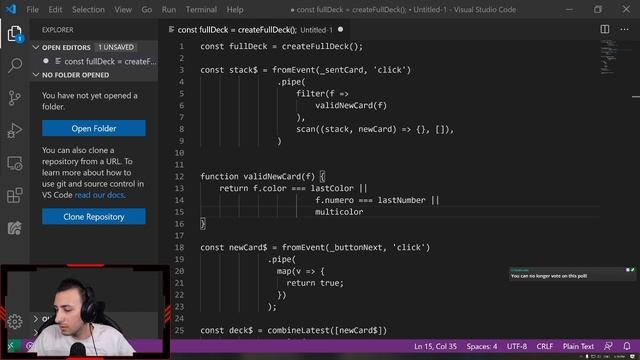Open the Terminal menu
The width and height of the screenshot is (640, 360).
coord(201,9)
